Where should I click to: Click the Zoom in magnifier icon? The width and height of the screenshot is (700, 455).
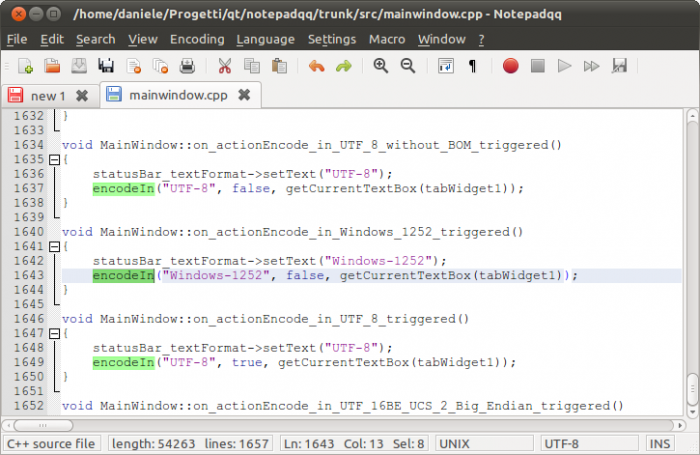click(x=380, y=66)
